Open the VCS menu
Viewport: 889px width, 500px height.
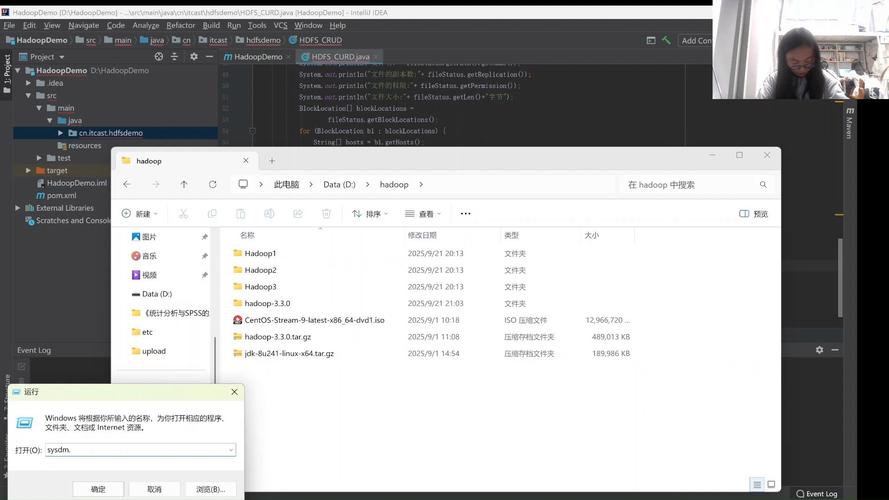tap(281, 26)
